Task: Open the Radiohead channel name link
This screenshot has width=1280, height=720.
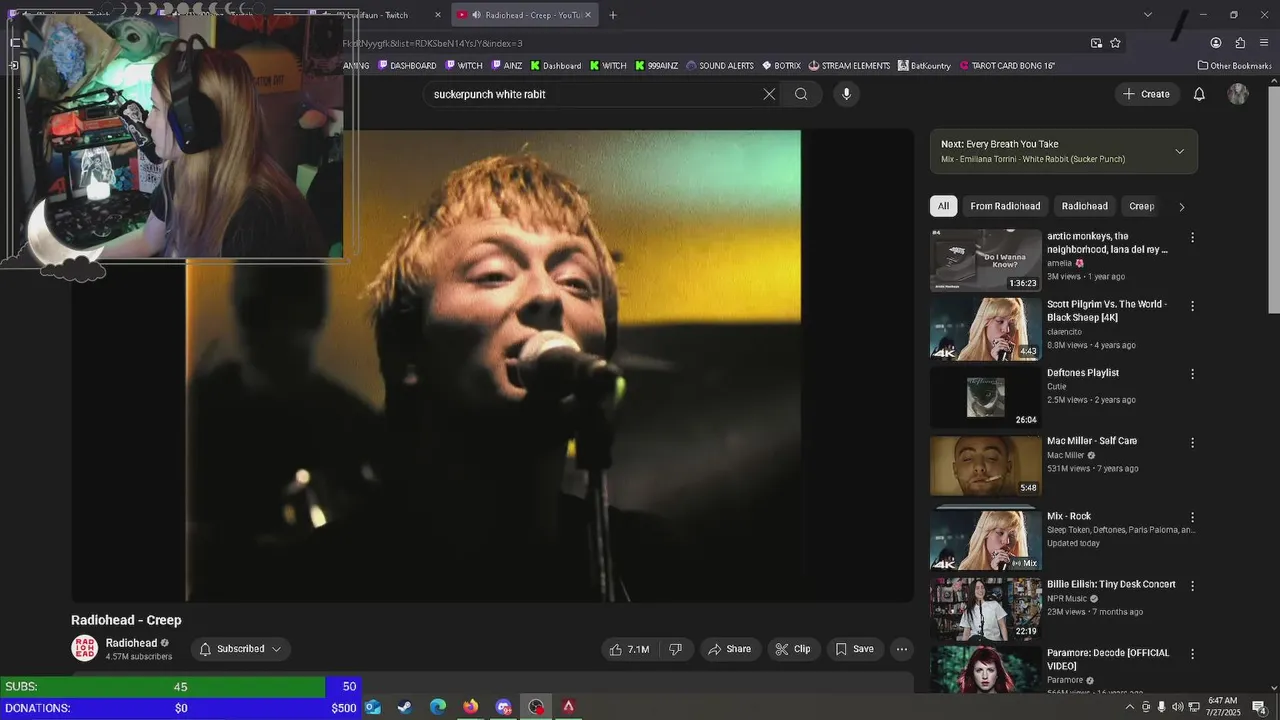Action: click(131, 643)
